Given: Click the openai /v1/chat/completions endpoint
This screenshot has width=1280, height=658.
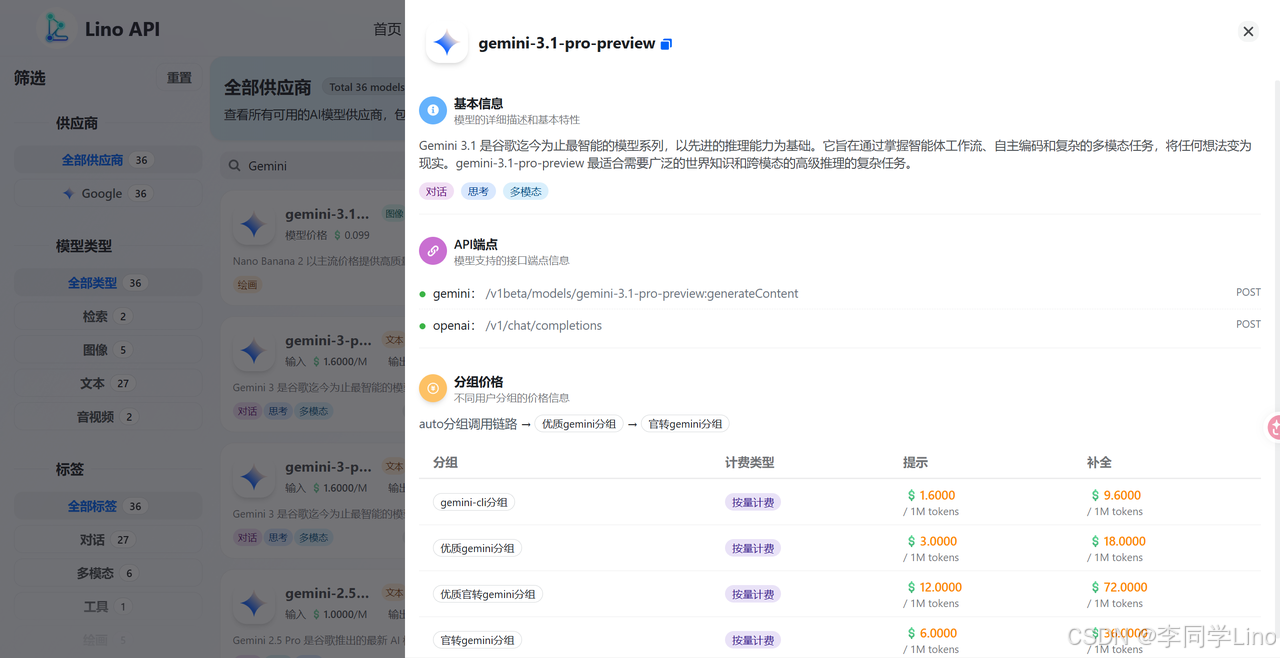Looking at the screenshot, I should 543,326.
